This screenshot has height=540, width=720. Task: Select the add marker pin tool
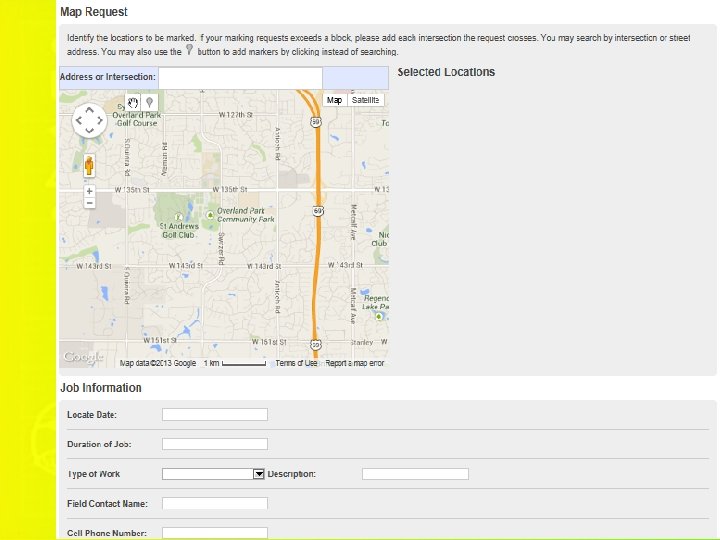coord(149,102)
